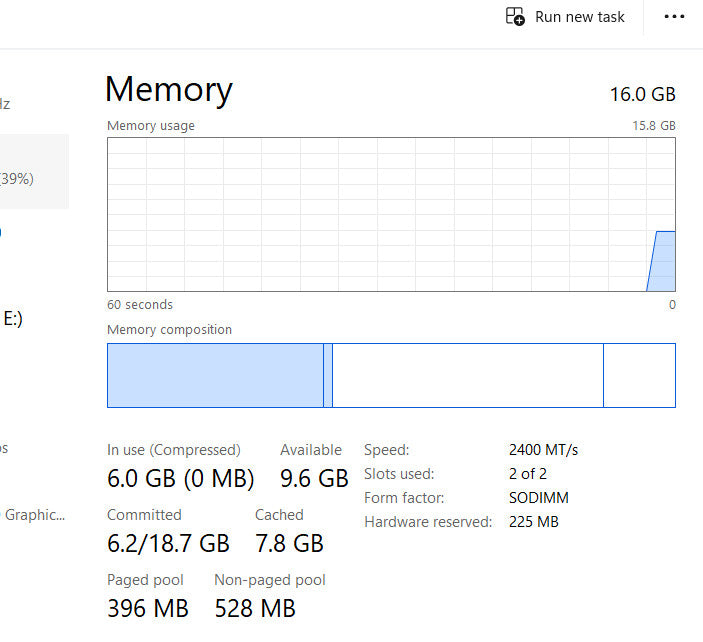Click the Memory heading title

tap(169, 90)
